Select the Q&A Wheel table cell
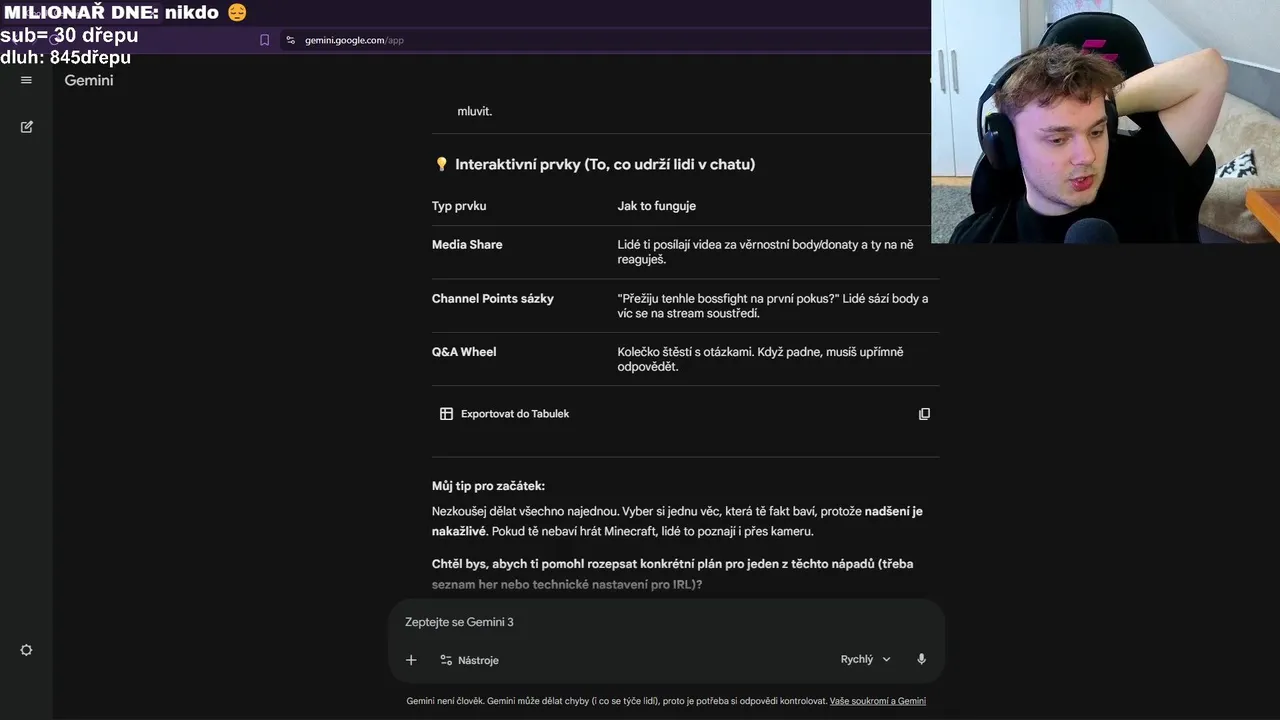 click(464, 352)
